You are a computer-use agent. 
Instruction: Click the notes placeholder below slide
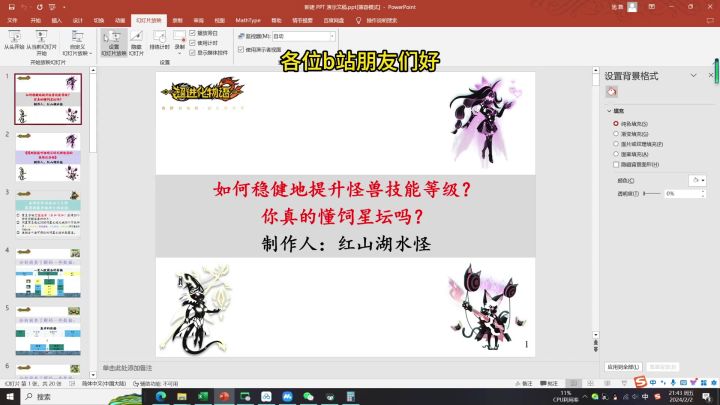127,368
